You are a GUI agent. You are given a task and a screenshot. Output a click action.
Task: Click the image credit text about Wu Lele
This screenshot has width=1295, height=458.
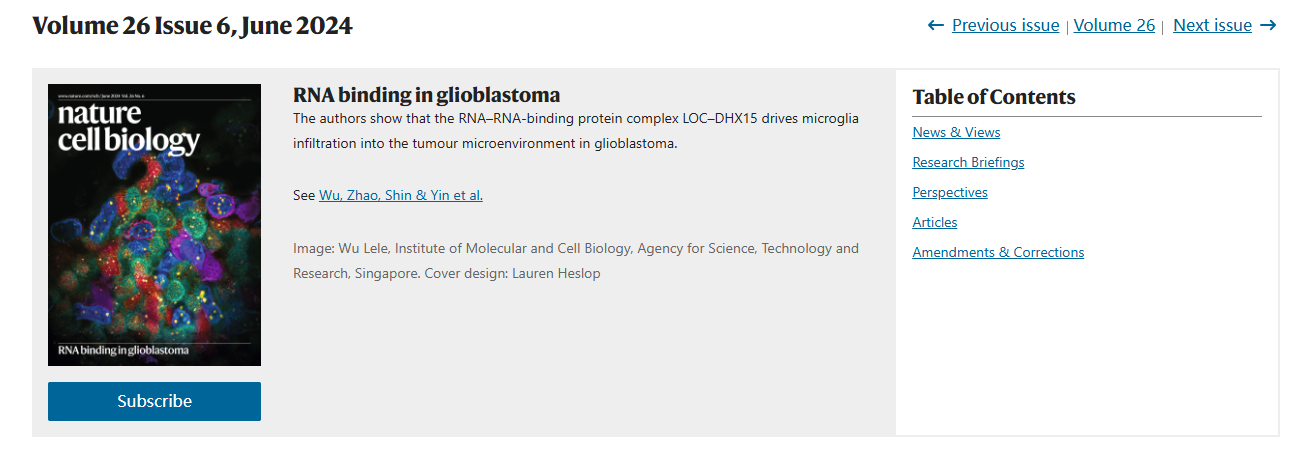pyautogui.click(x=576, y=261)
